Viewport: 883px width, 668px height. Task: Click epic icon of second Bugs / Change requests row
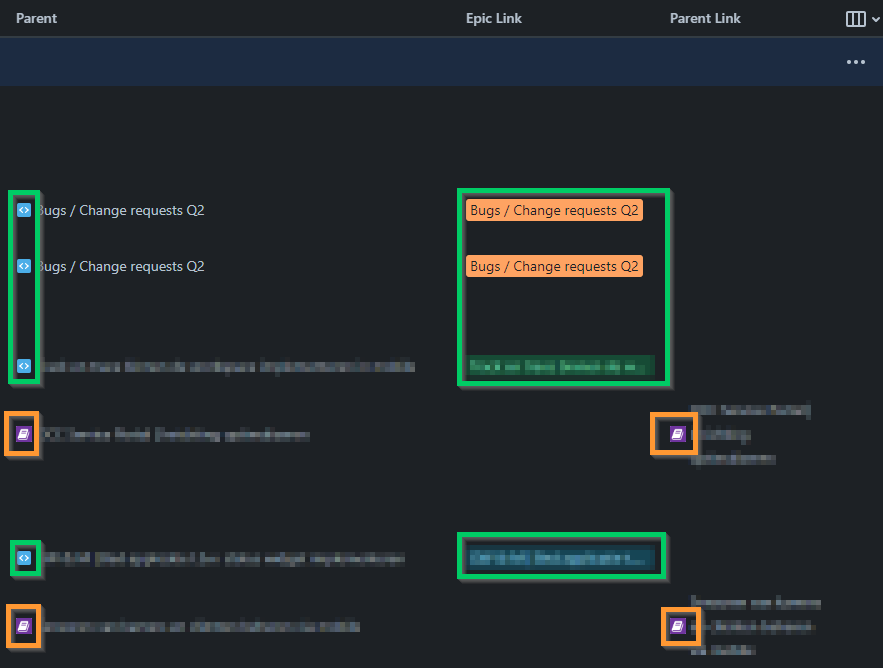pos(24,266)
